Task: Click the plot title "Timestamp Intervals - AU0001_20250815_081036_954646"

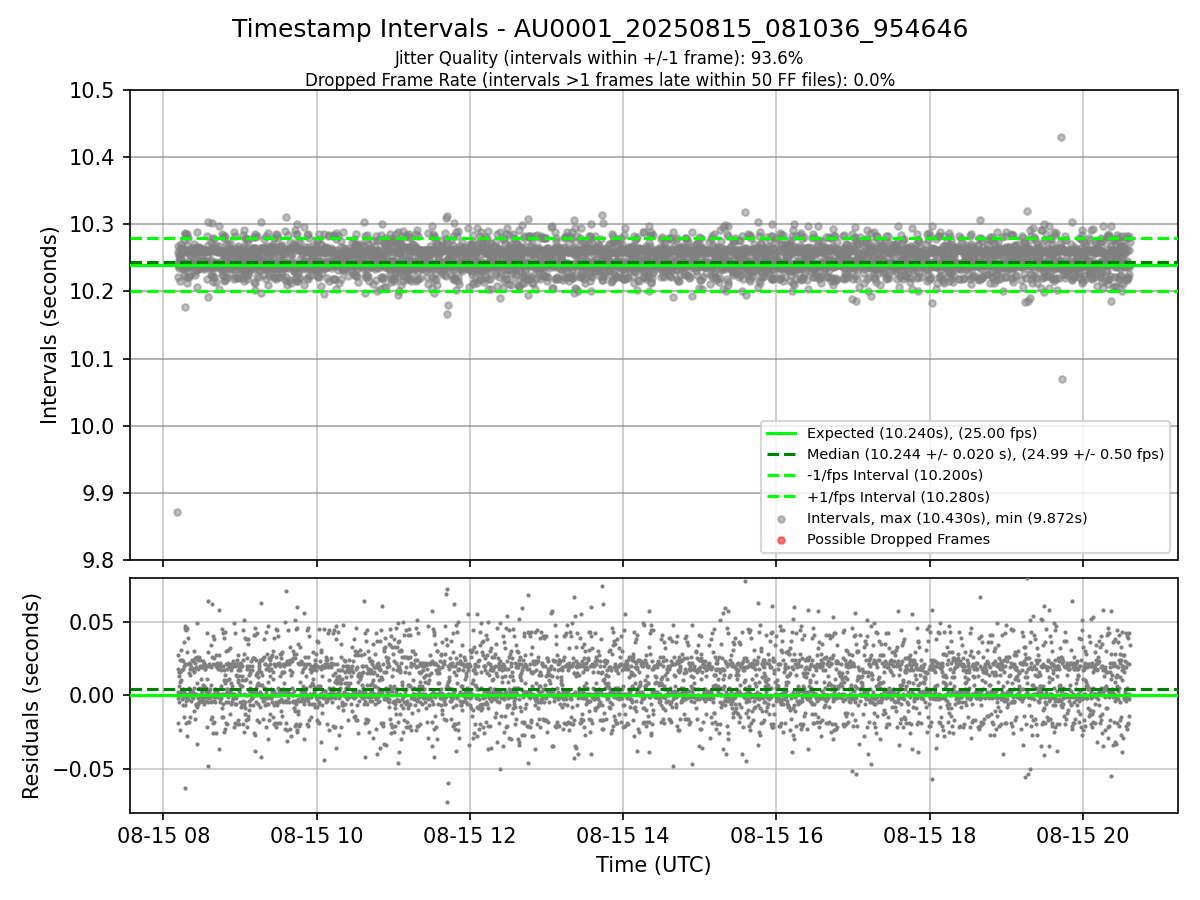Action: [600, 29]
